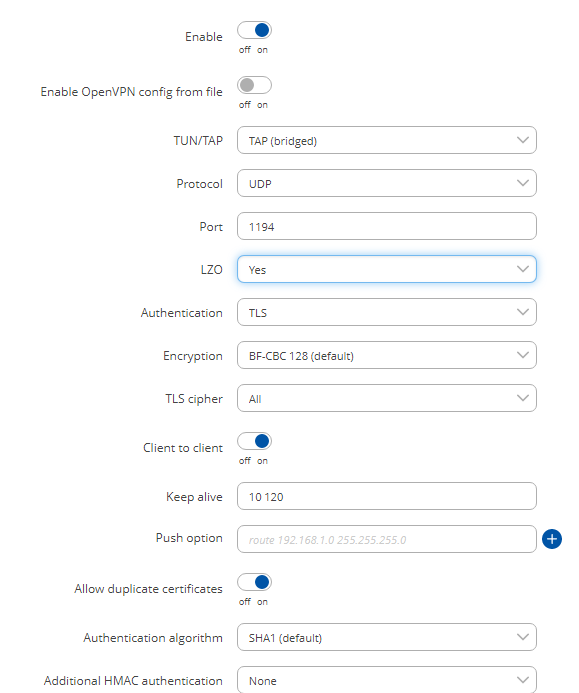Open the TUN/TAP dropdown
This screenshot has width=579, height=693.
387,140
